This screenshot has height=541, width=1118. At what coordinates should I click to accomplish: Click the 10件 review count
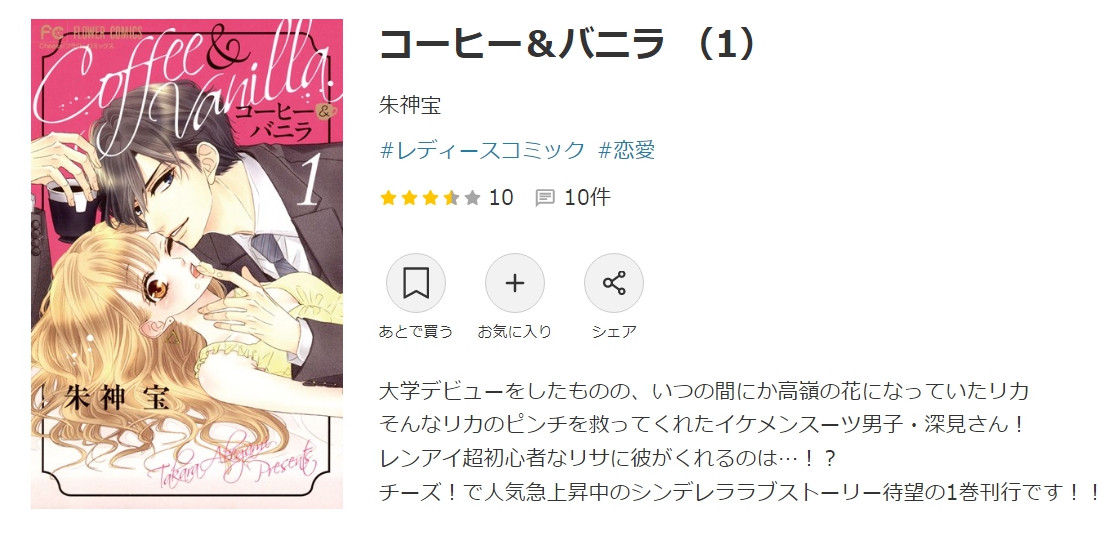point(588,197)
